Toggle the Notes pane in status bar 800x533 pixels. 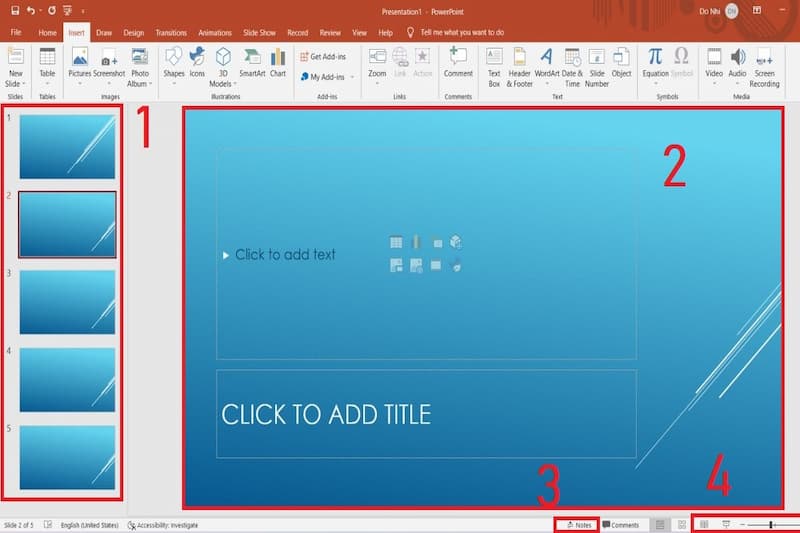[x=578, y=525]
